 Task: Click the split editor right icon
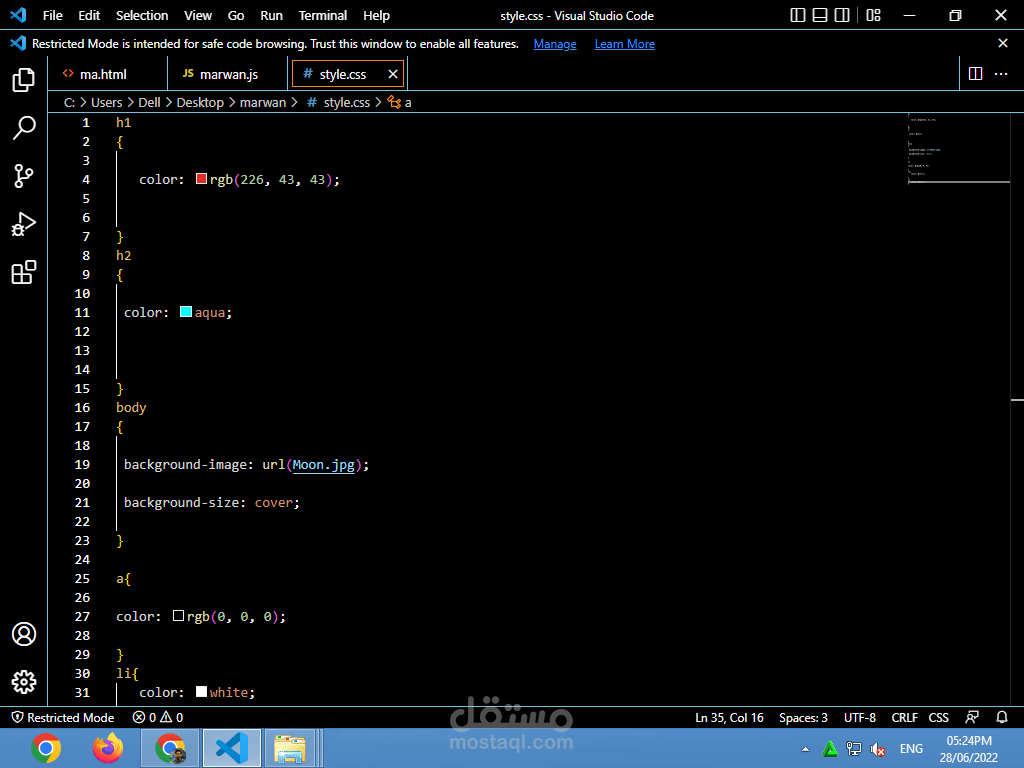coord(975,74)
